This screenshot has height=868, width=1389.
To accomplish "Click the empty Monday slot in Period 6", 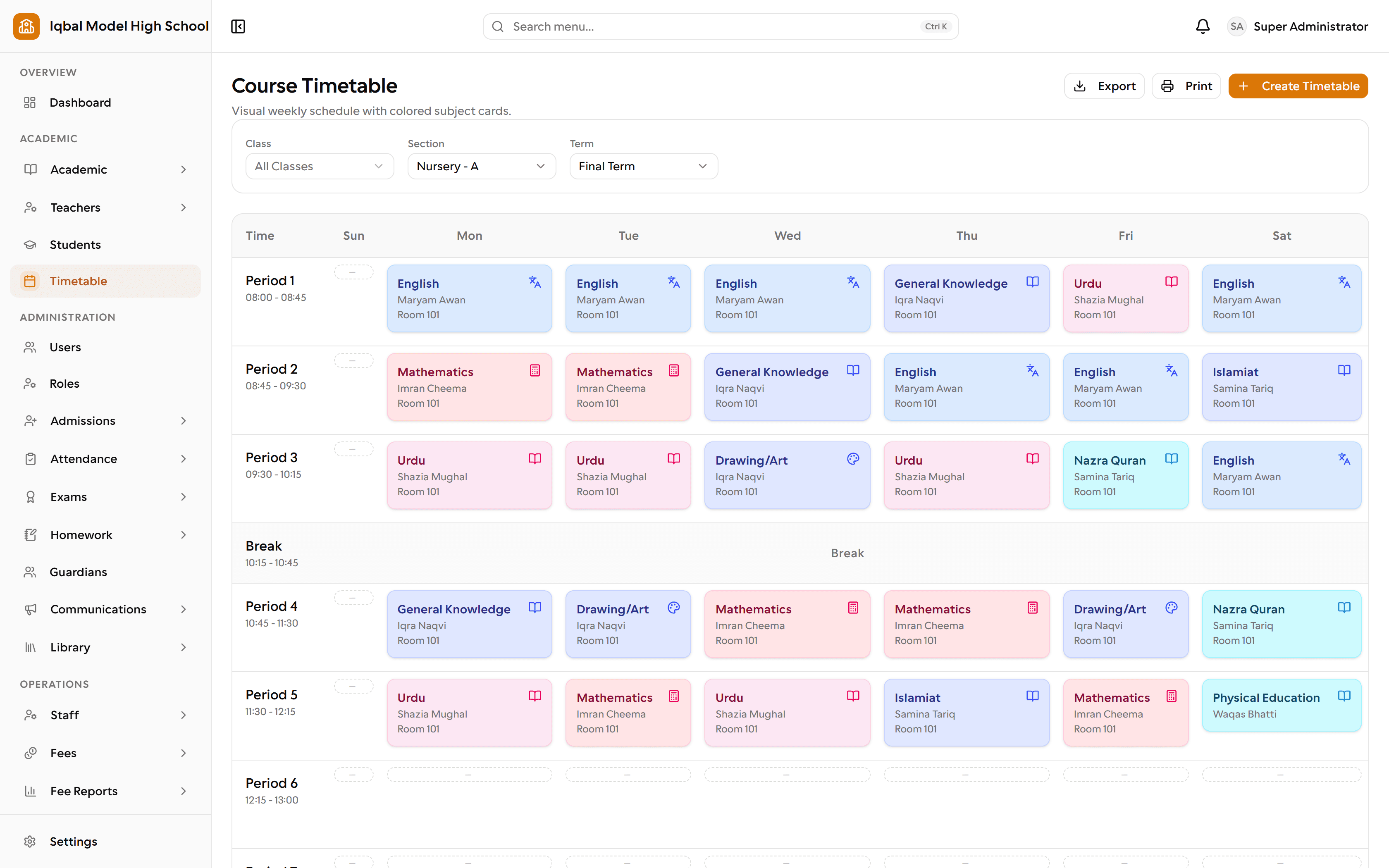I will [469, 775].
